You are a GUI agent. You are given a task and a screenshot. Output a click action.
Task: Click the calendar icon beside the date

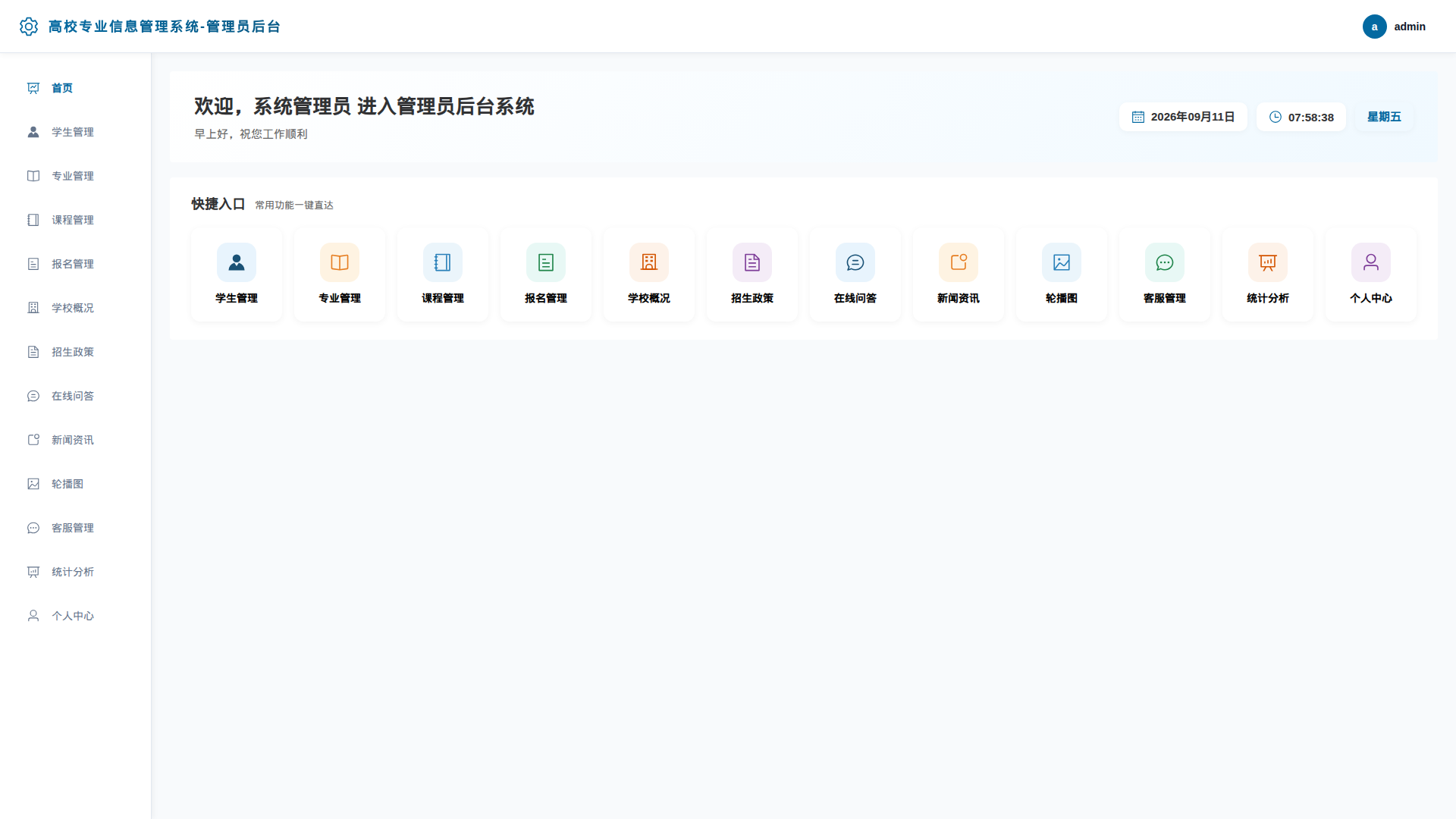point(1138,117)
